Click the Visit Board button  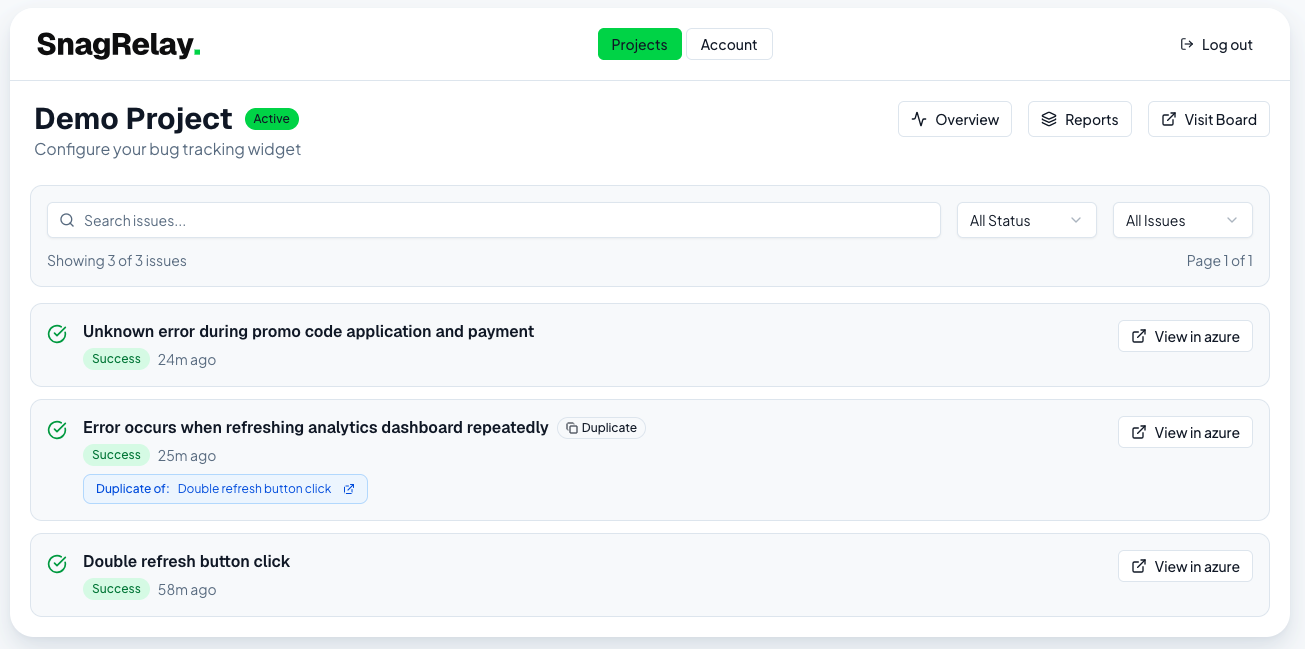coord(1209,119)
